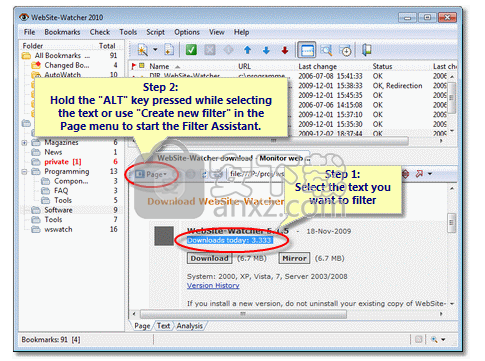The height and width of the screenshot is (361, 485).
Task: Click the Mirror button
Action: coord(294,258)
